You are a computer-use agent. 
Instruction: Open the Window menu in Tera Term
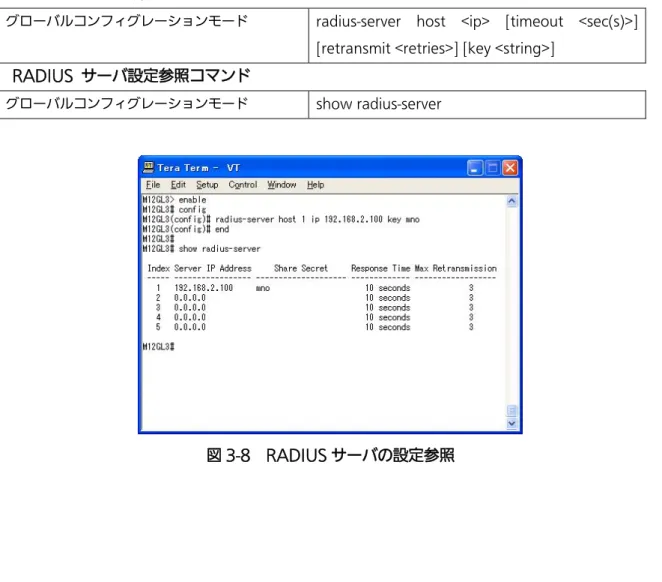coord(282,185)
